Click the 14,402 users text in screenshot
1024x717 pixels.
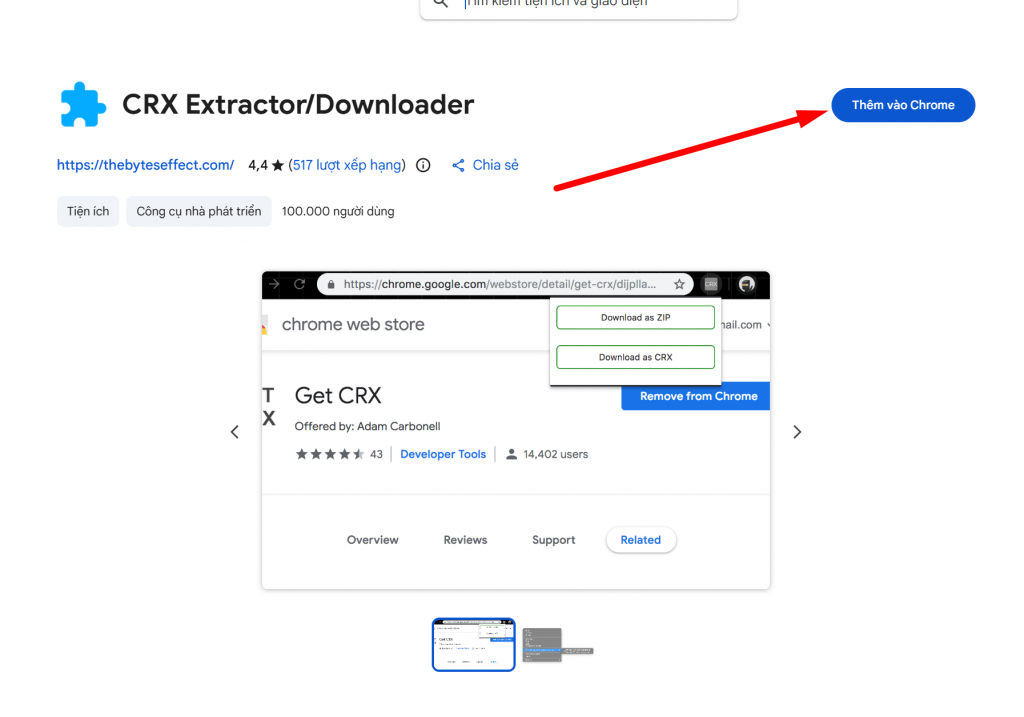tap(555, 454)
